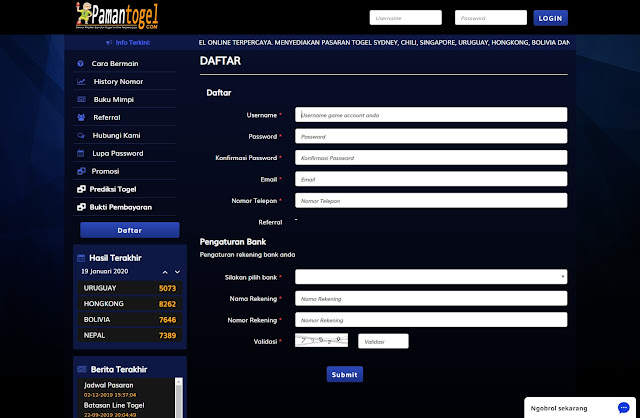The width and height of the screenshot is (640, 418).
Task: Show next result date with down chevron
Action: [x=178, y=272]
